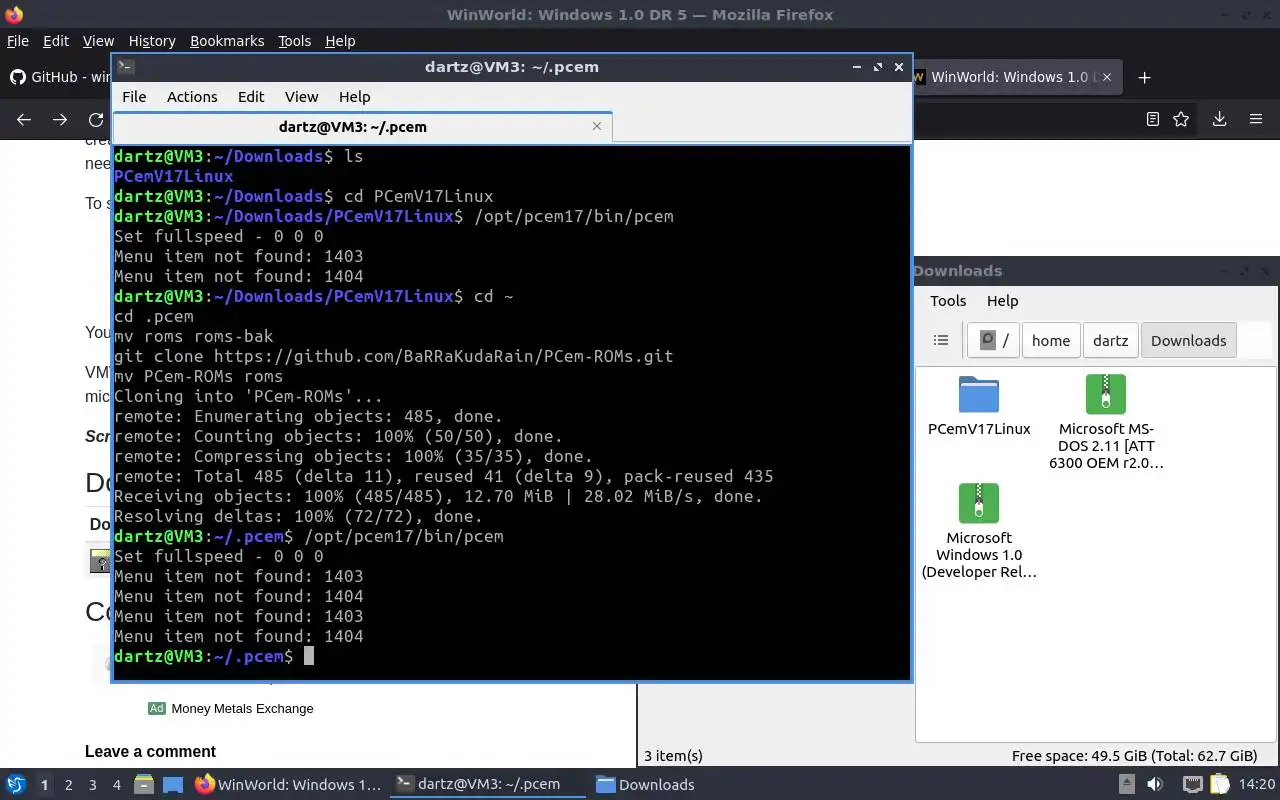Image resolution: width=1280 pixels, height=800 pixels.
Task: Open Firefox Help menu
Action: (340, 41)
